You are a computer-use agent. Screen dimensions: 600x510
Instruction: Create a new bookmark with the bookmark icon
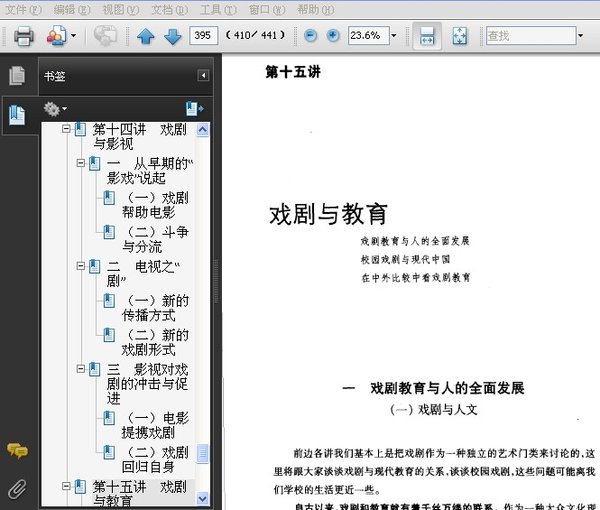click(194, 109)
